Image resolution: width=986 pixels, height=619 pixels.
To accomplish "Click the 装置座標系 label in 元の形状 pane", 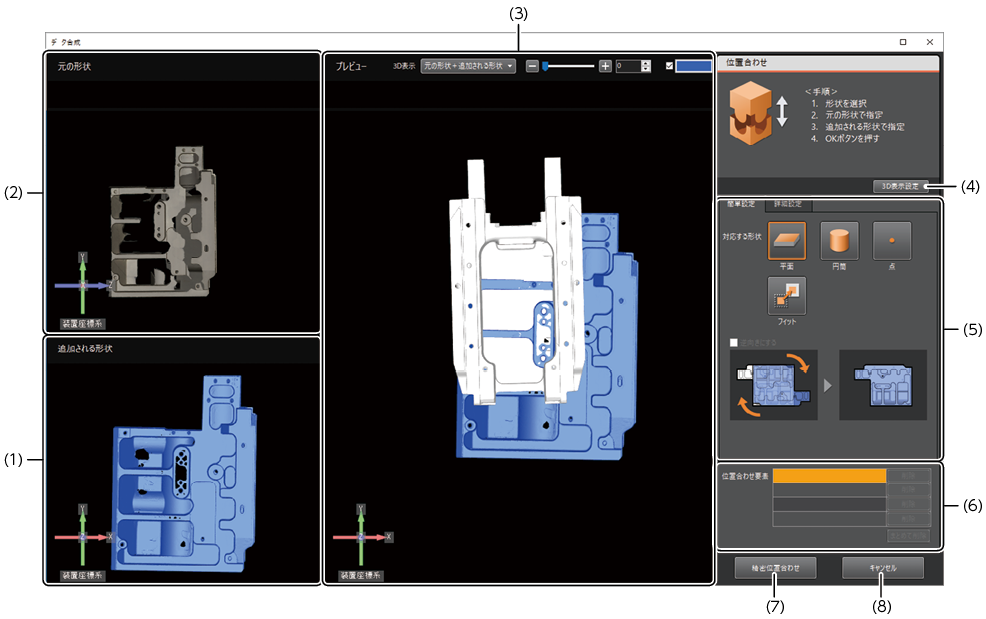I will 83,323.
